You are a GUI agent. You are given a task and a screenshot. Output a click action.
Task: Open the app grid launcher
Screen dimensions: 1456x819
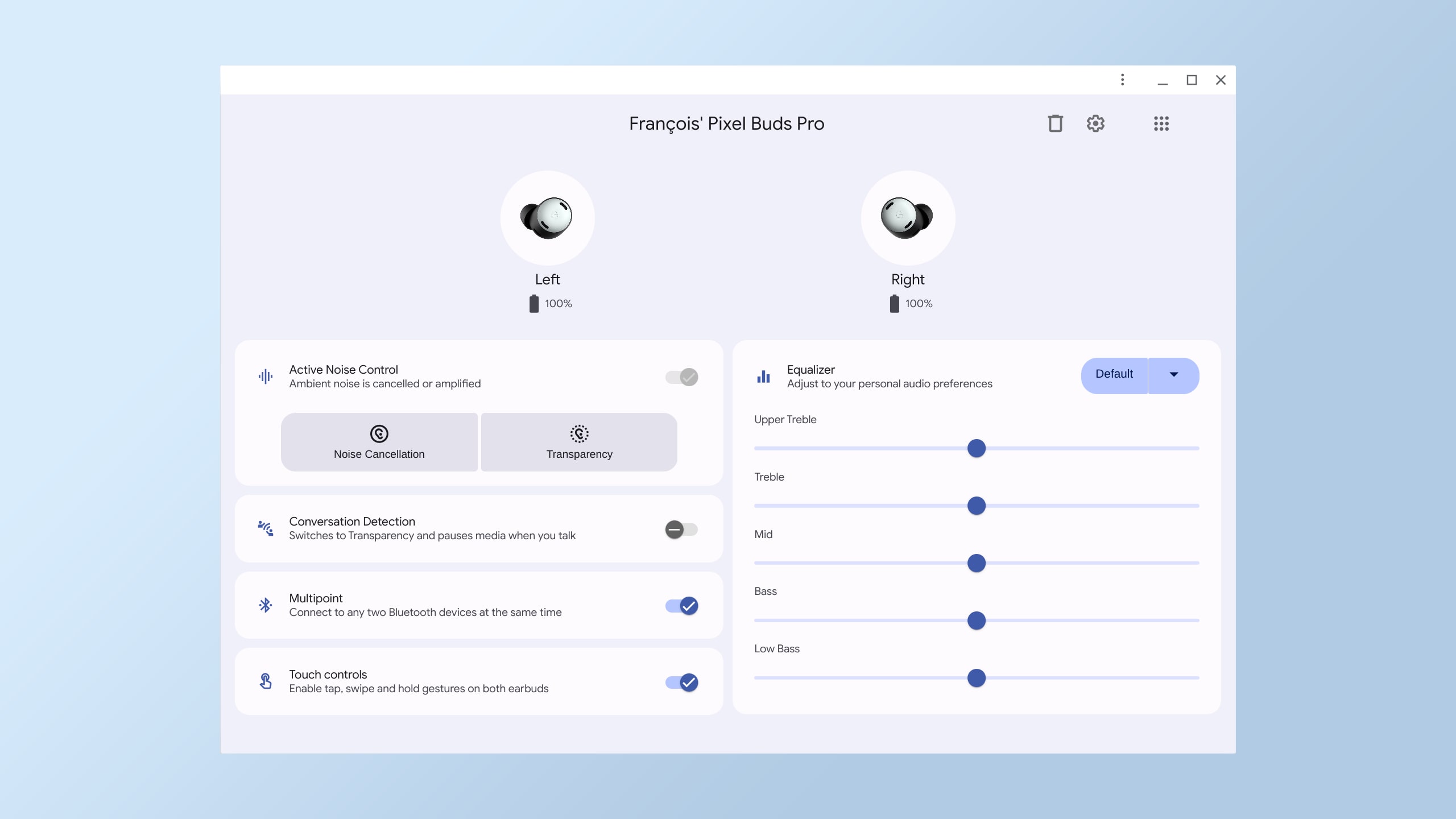click(x=1159, y=123)
